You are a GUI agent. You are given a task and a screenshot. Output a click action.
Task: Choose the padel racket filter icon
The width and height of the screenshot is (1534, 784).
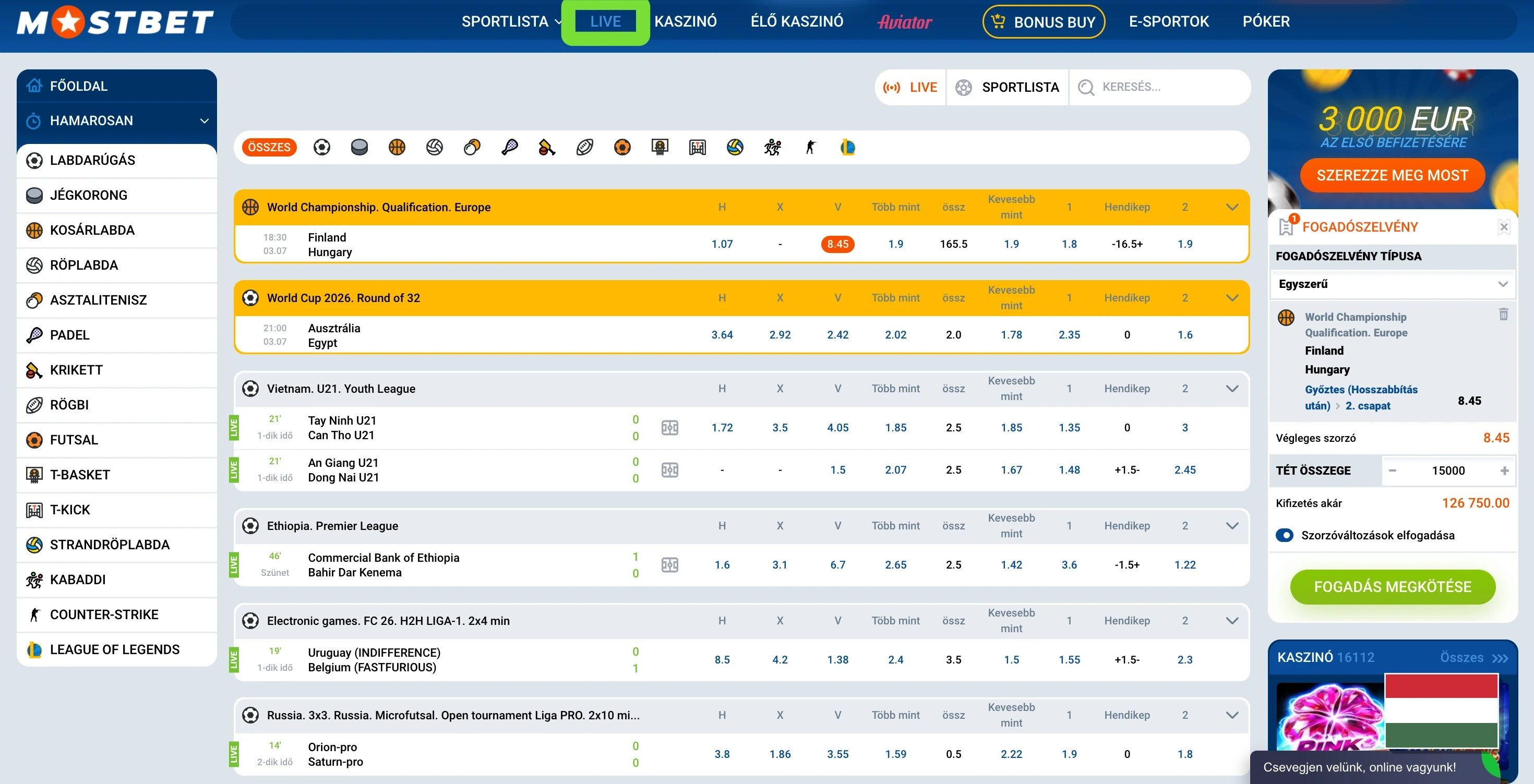coord(510,147)
